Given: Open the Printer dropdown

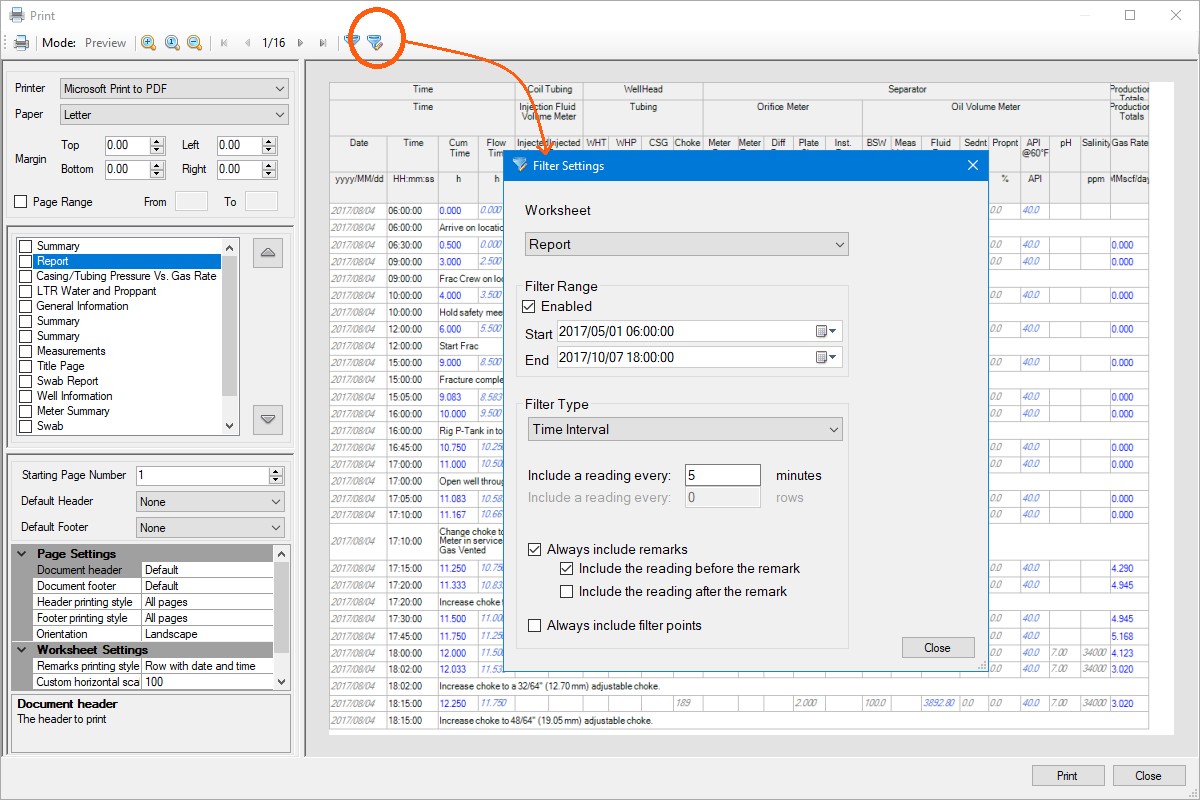Looking at the screenshot, I should [175, 89].
